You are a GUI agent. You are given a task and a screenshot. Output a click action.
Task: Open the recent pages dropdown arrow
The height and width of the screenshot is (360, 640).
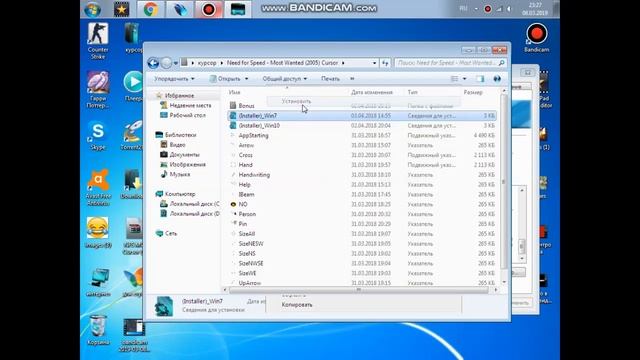pos(176,63)
